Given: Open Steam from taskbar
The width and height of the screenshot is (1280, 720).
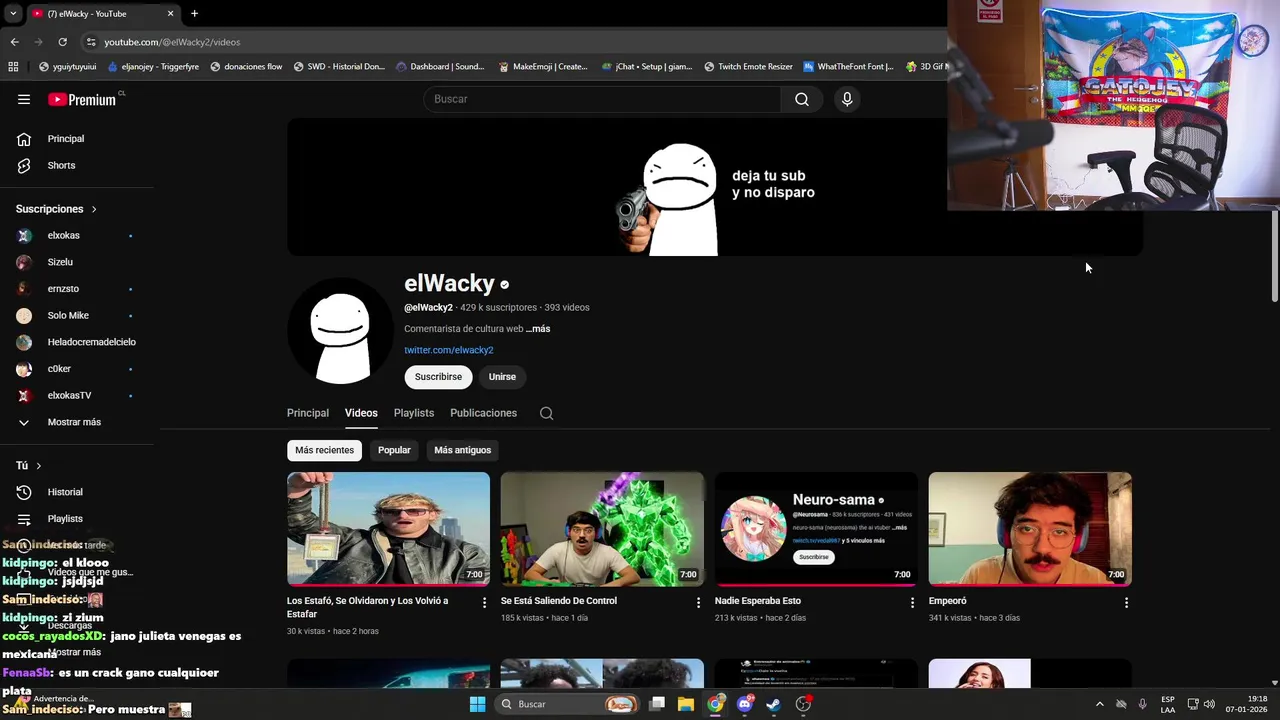Looking at the screenshot, I should tap(773, 704).
